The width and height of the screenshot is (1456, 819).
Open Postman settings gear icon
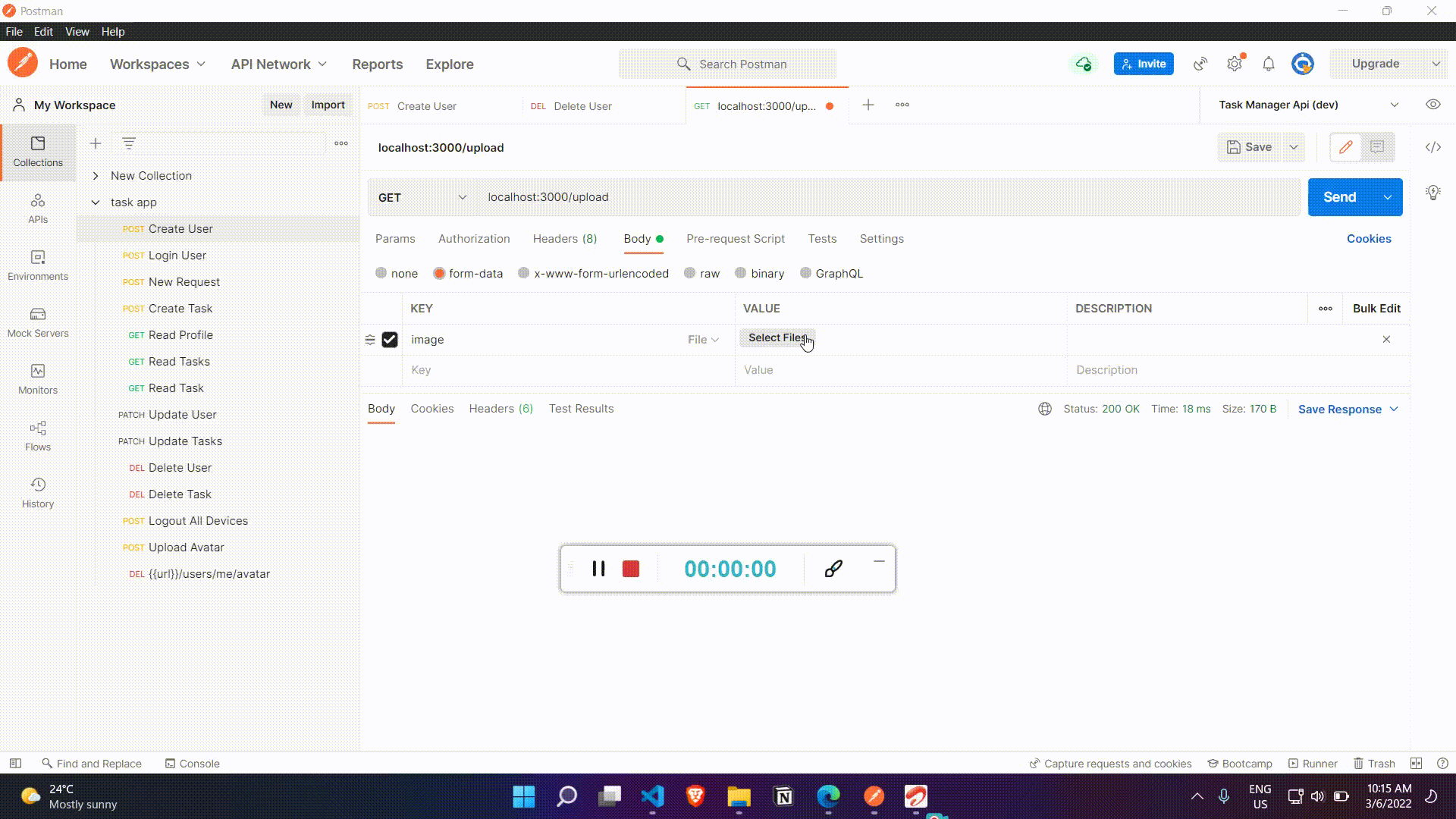1235,64
